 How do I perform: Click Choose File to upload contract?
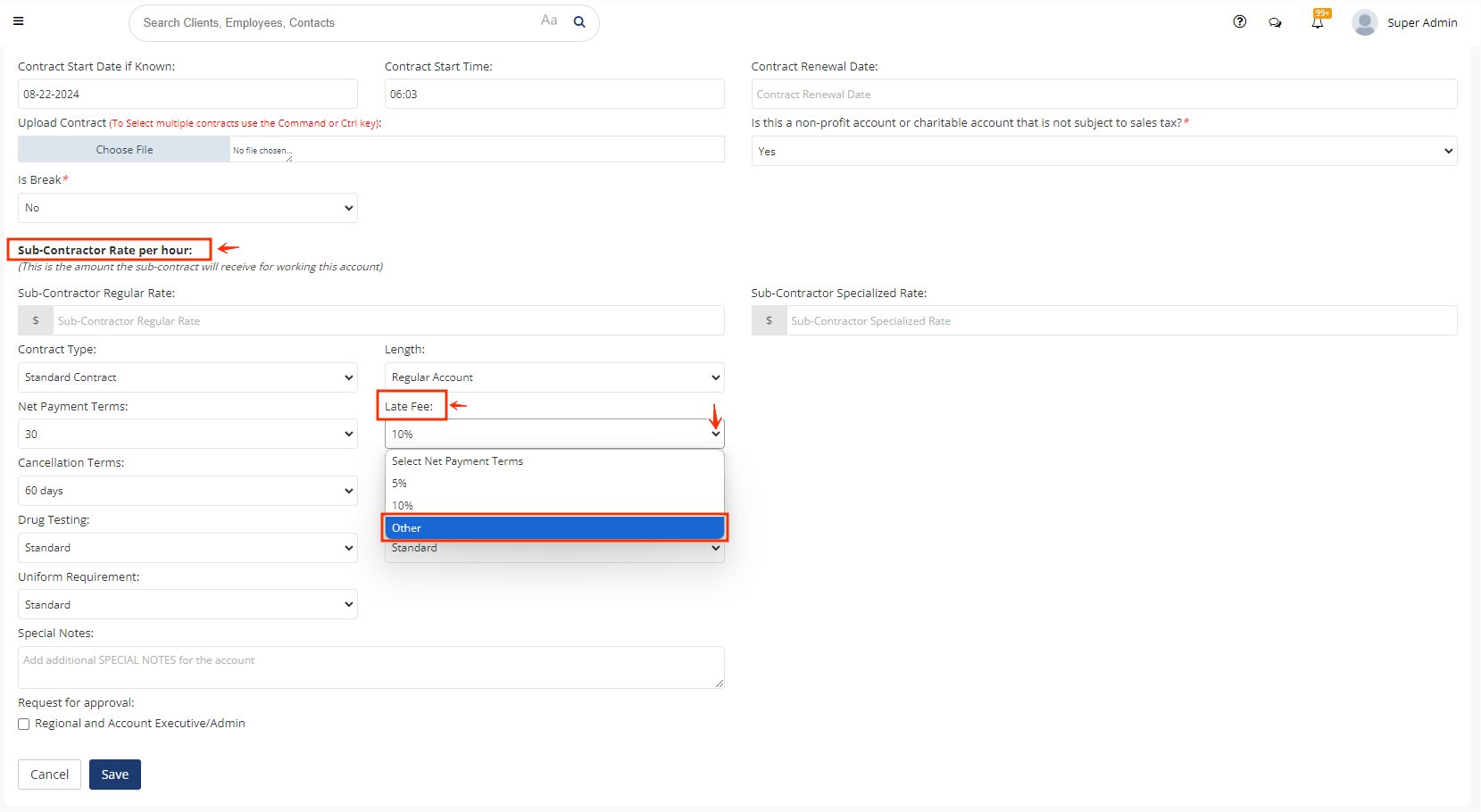pyautogui.click(x=124, y=150)
